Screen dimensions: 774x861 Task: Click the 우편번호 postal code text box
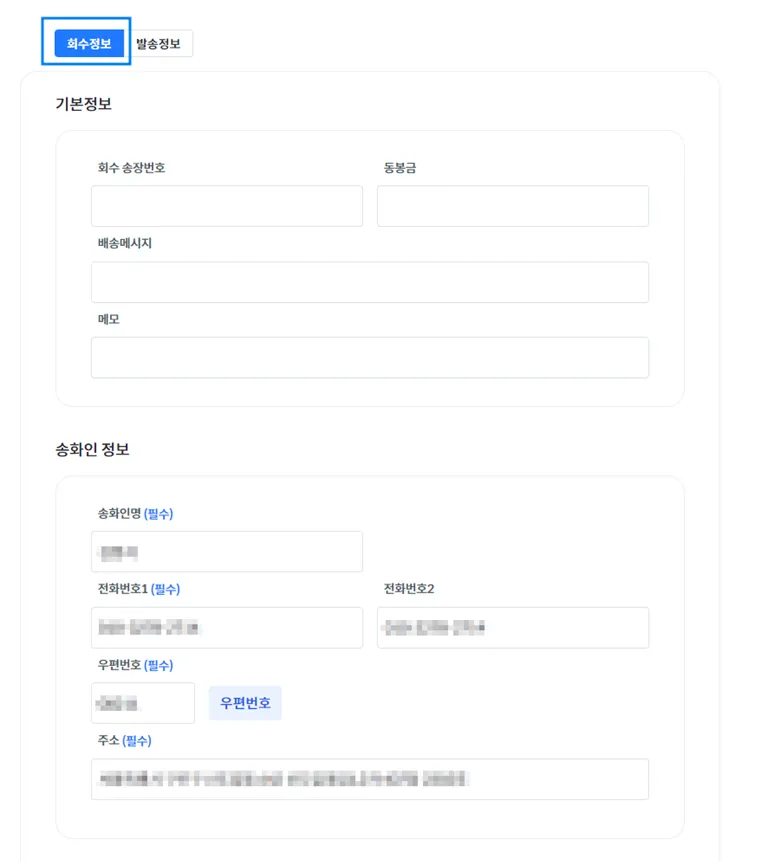pos(143,703)
